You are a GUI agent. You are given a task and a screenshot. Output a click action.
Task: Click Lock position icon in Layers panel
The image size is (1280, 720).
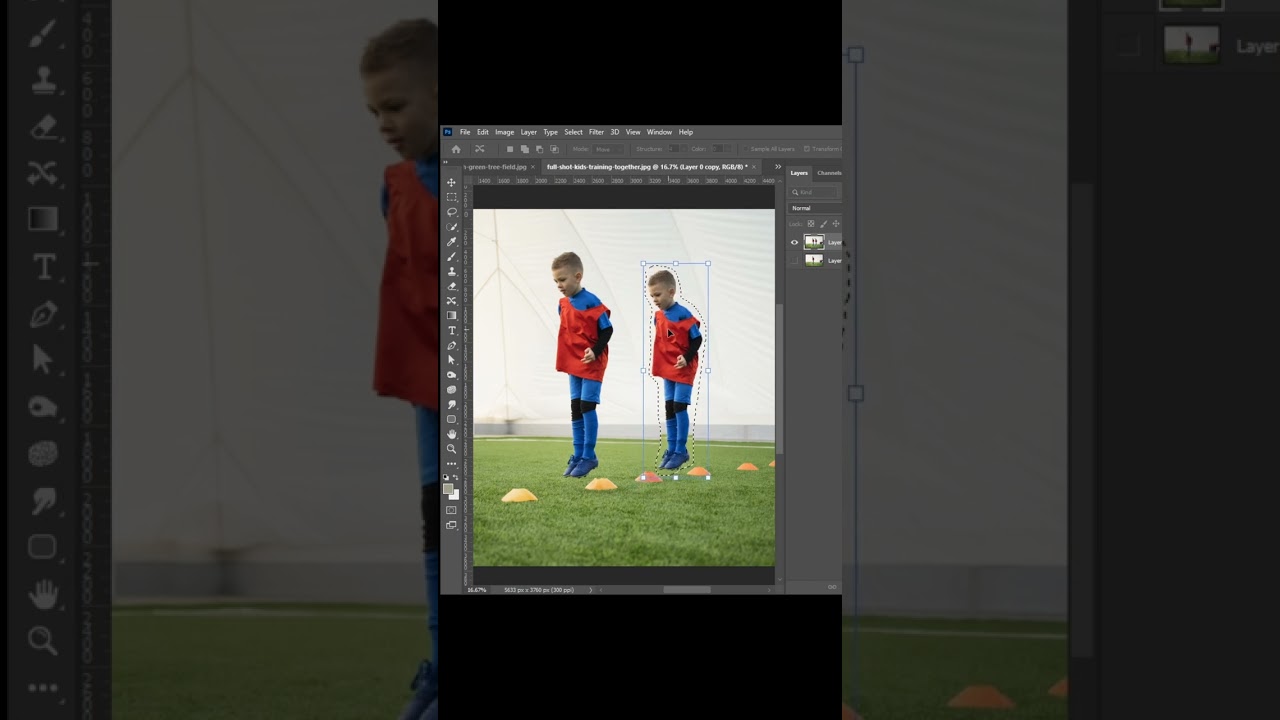coord(836,224)
